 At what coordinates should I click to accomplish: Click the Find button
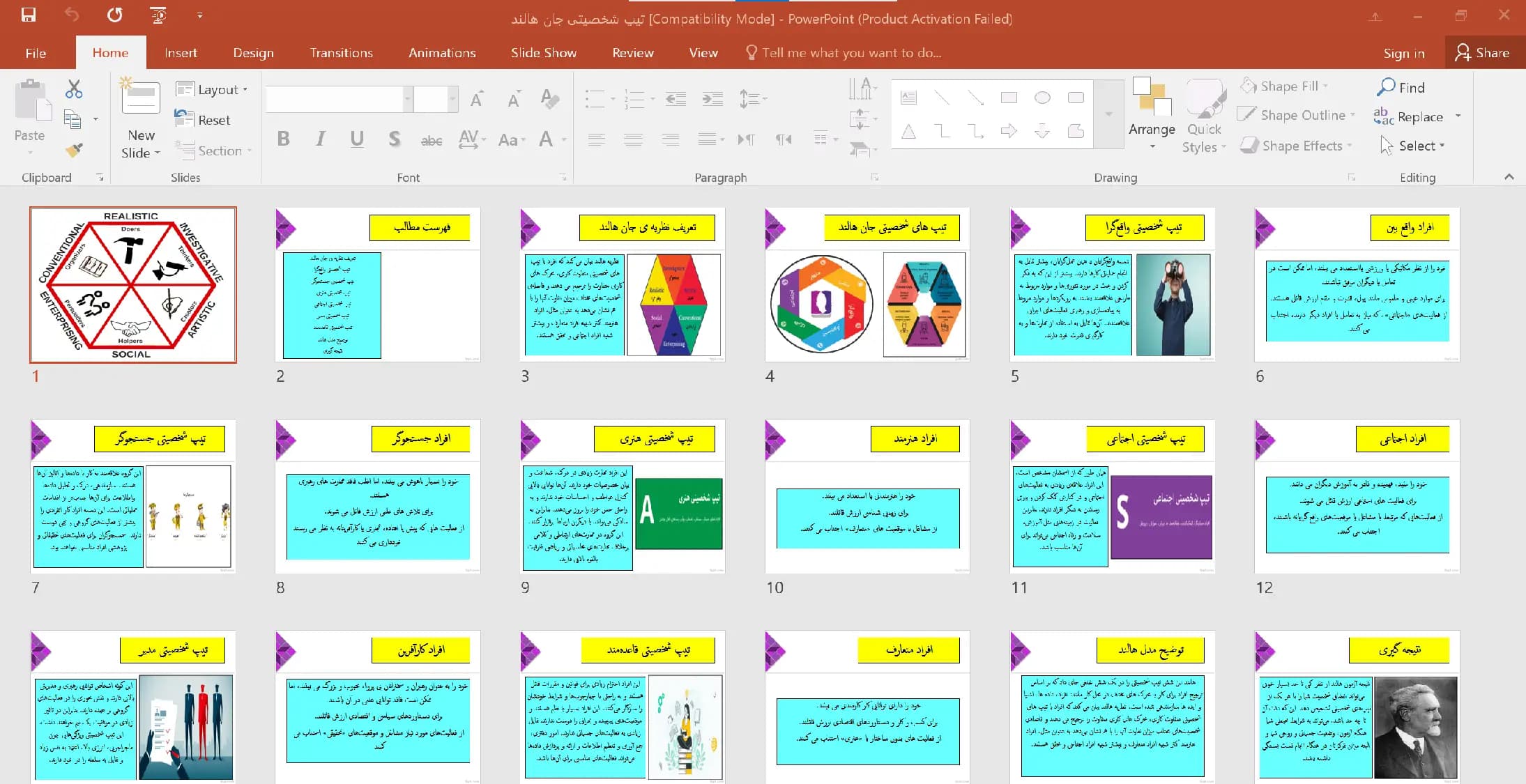[x=1401, y=87]
